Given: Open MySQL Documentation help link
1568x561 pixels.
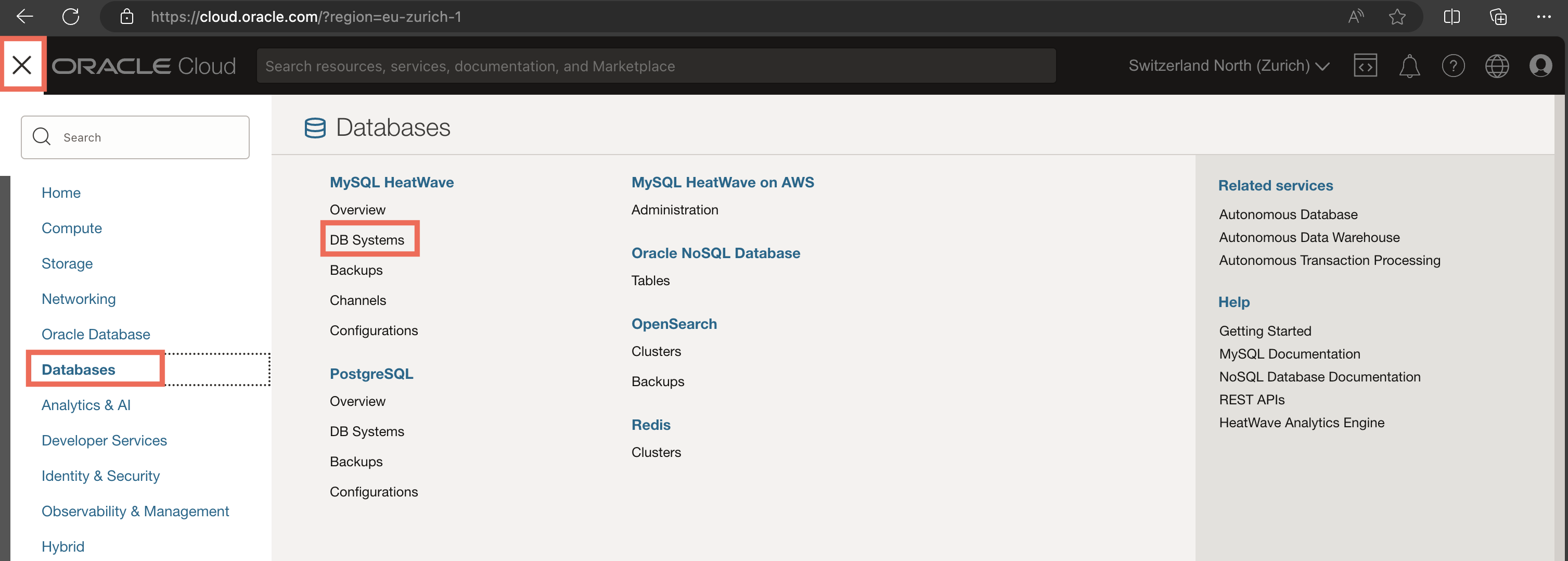Looking at the screenshot, I should (x=1289, y=353).
